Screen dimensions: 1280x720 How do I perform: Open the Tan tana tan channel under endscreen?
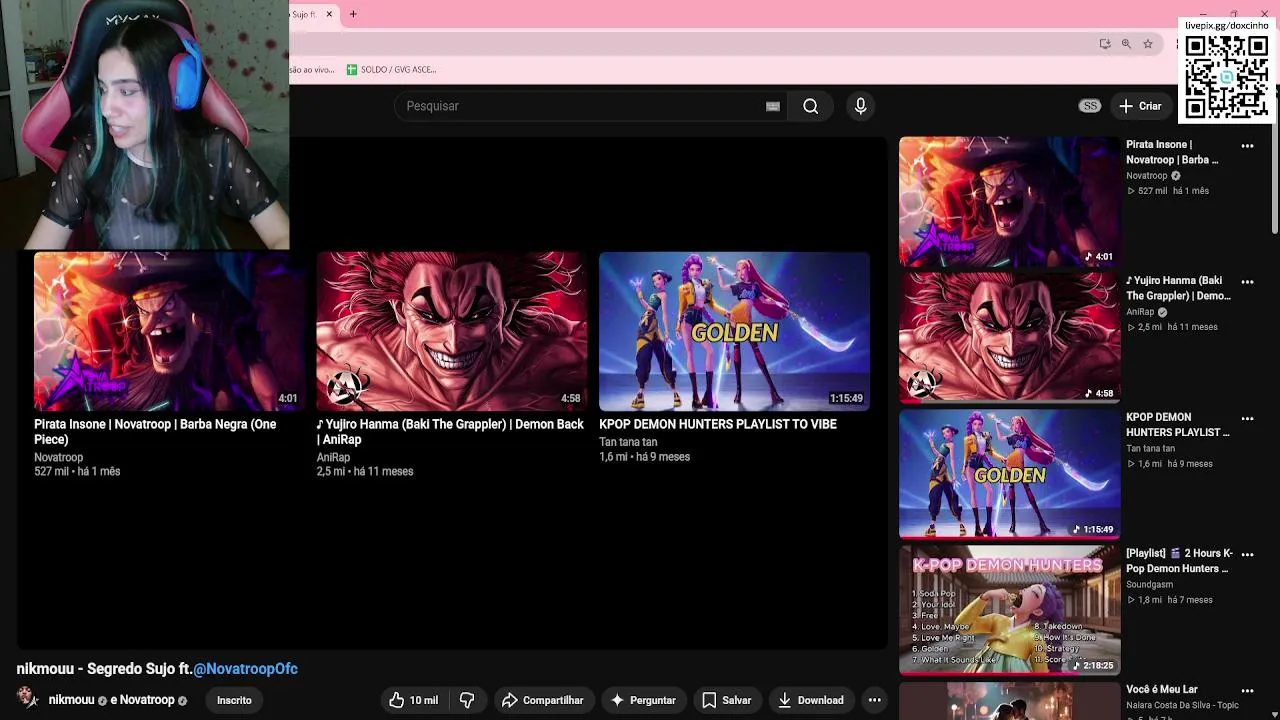pyautogui.click(x=628, y=442)
